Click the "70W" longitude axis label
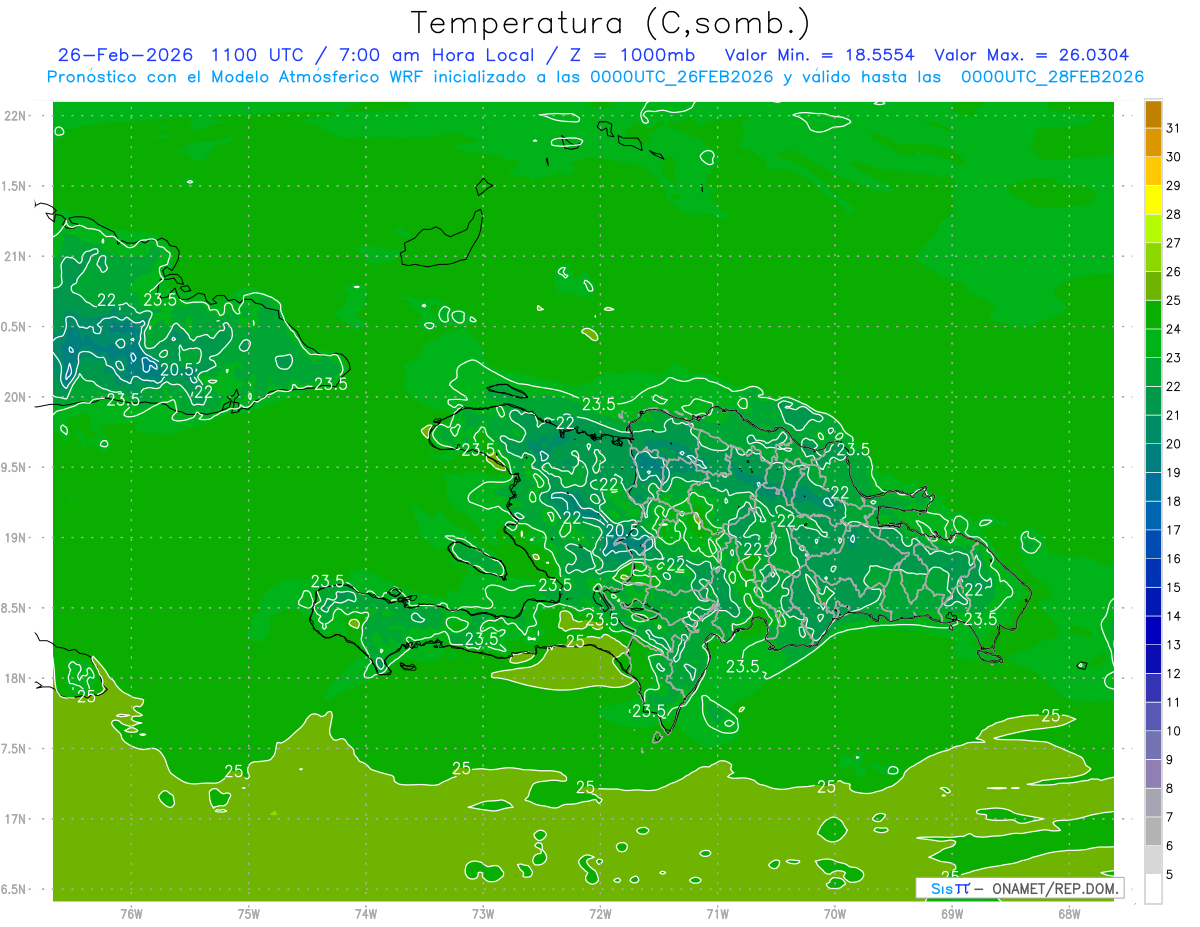This screenshot has height=927, width=1200. click(835, 913)
